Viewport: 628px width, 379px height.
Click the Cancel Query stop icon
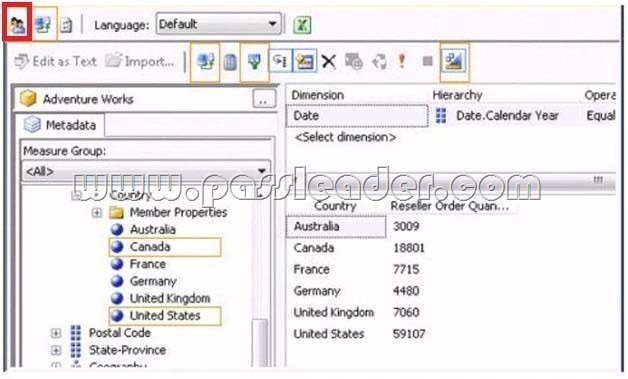click(427, 61)
